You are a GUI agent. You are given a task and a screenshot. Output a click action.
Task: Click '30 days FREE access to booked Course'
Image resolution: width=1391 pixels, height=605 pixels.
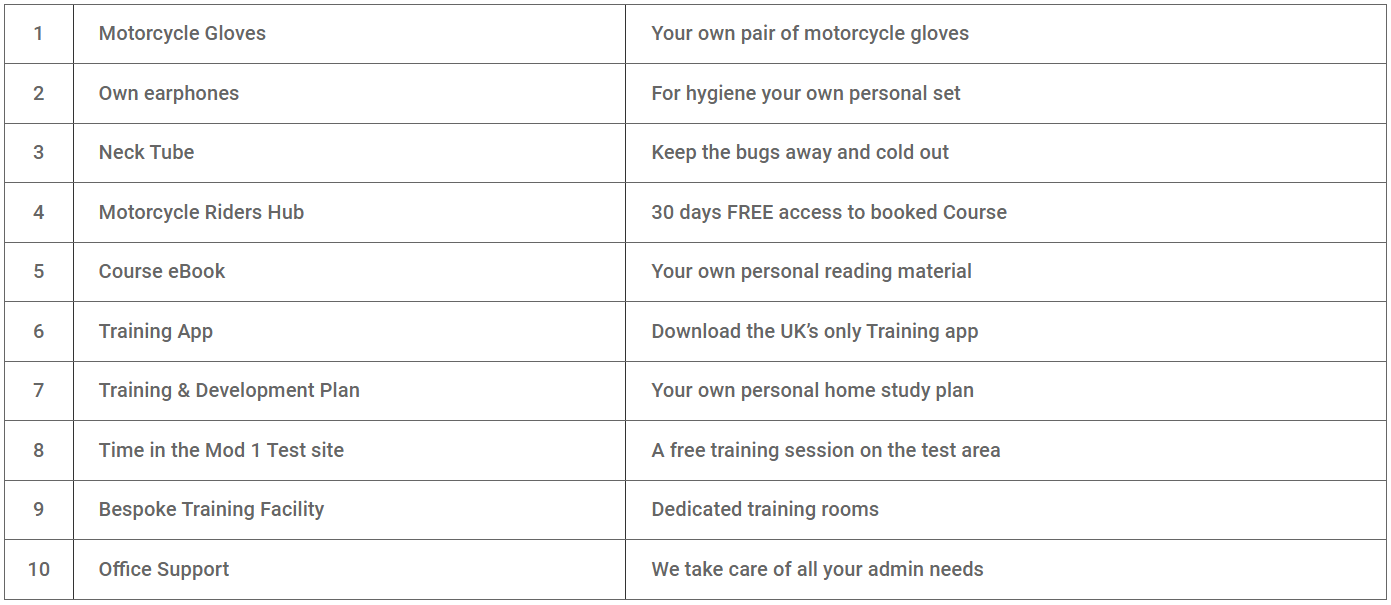coord(829,212)
